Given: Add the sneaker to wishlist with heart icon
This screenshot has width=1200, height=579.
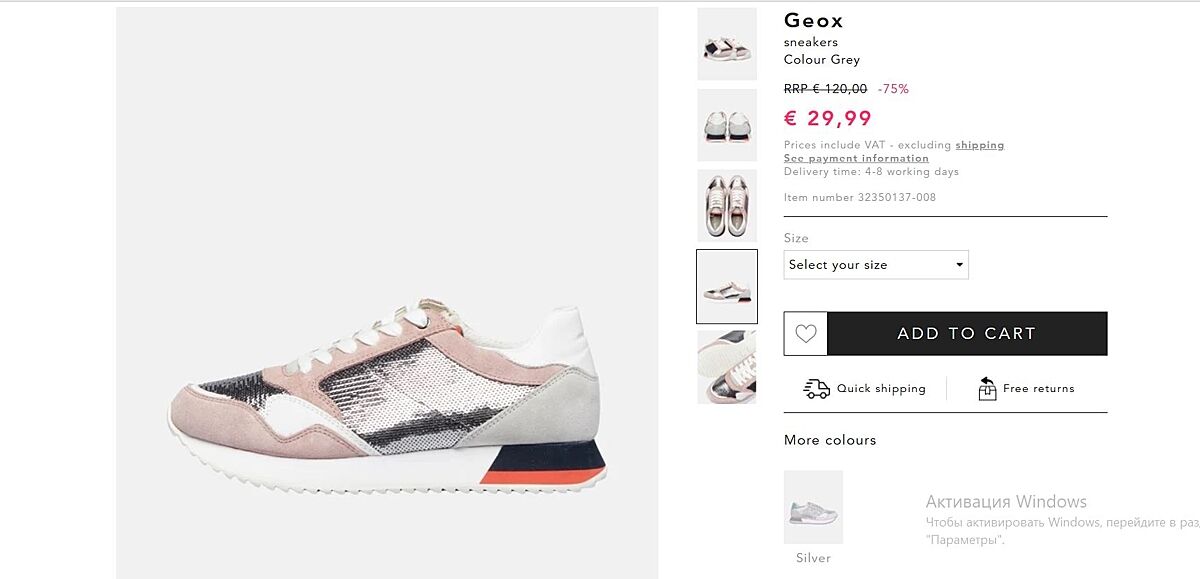Looking at the screenshot, I should click(806, 334).
